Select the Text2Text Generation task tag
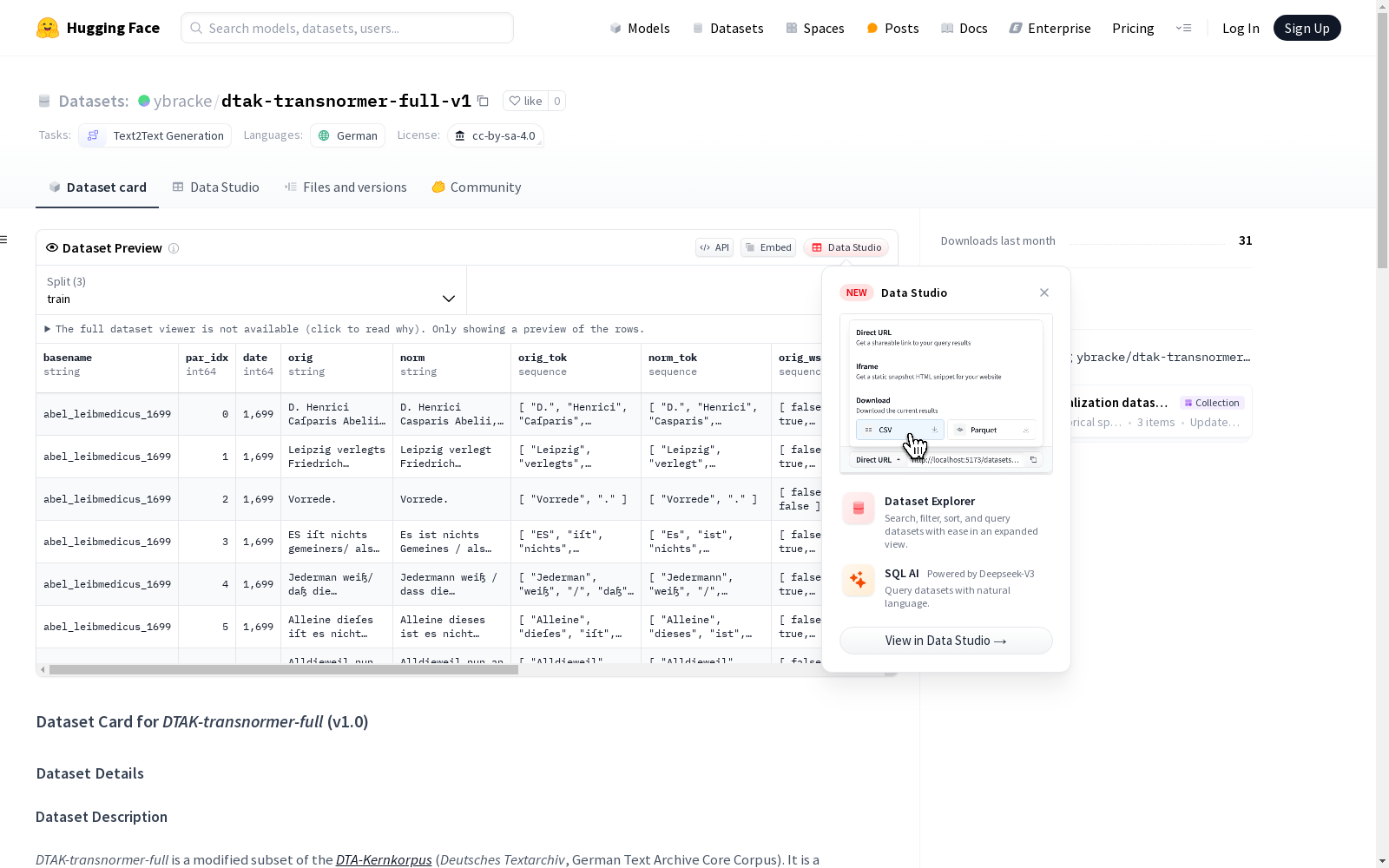Screen dimensions: 1389x868 [155, 135]
